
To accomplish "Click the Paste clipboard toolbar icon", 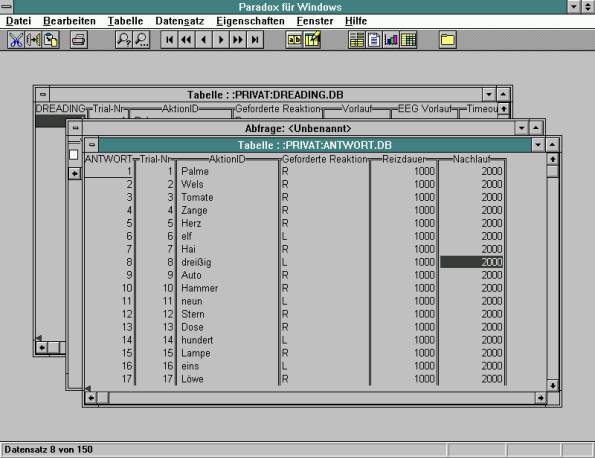I will coord(50,40).
